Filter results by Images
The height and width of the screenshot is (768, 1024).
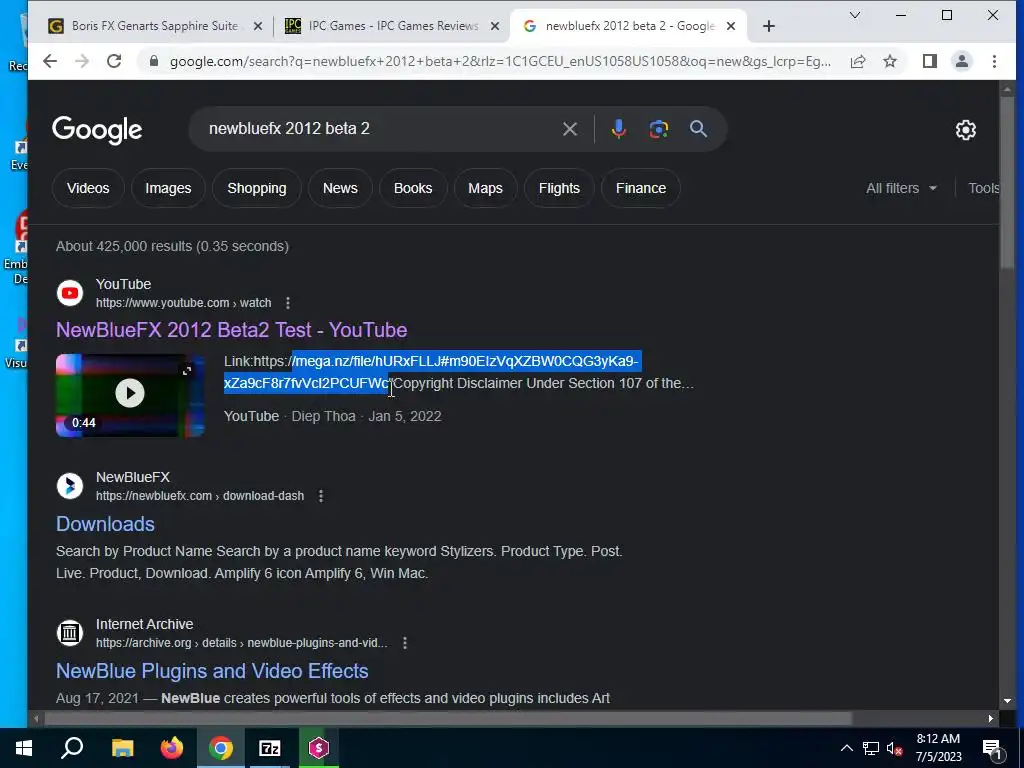pos(168,188)
